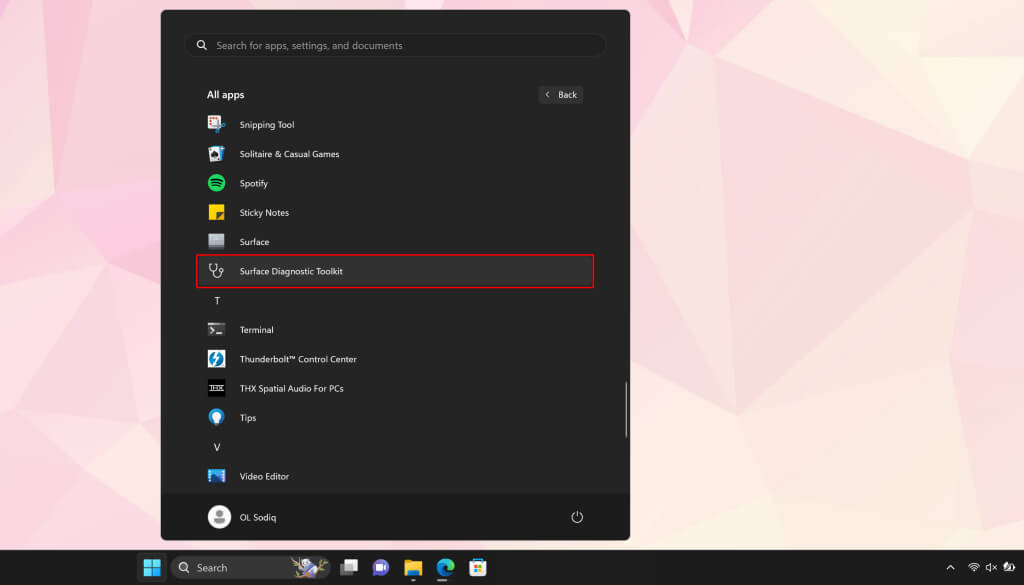Open the Sticky Notes app
Image resolution: width=1024 pixels, height=585 pixels.
click(263, 213)
